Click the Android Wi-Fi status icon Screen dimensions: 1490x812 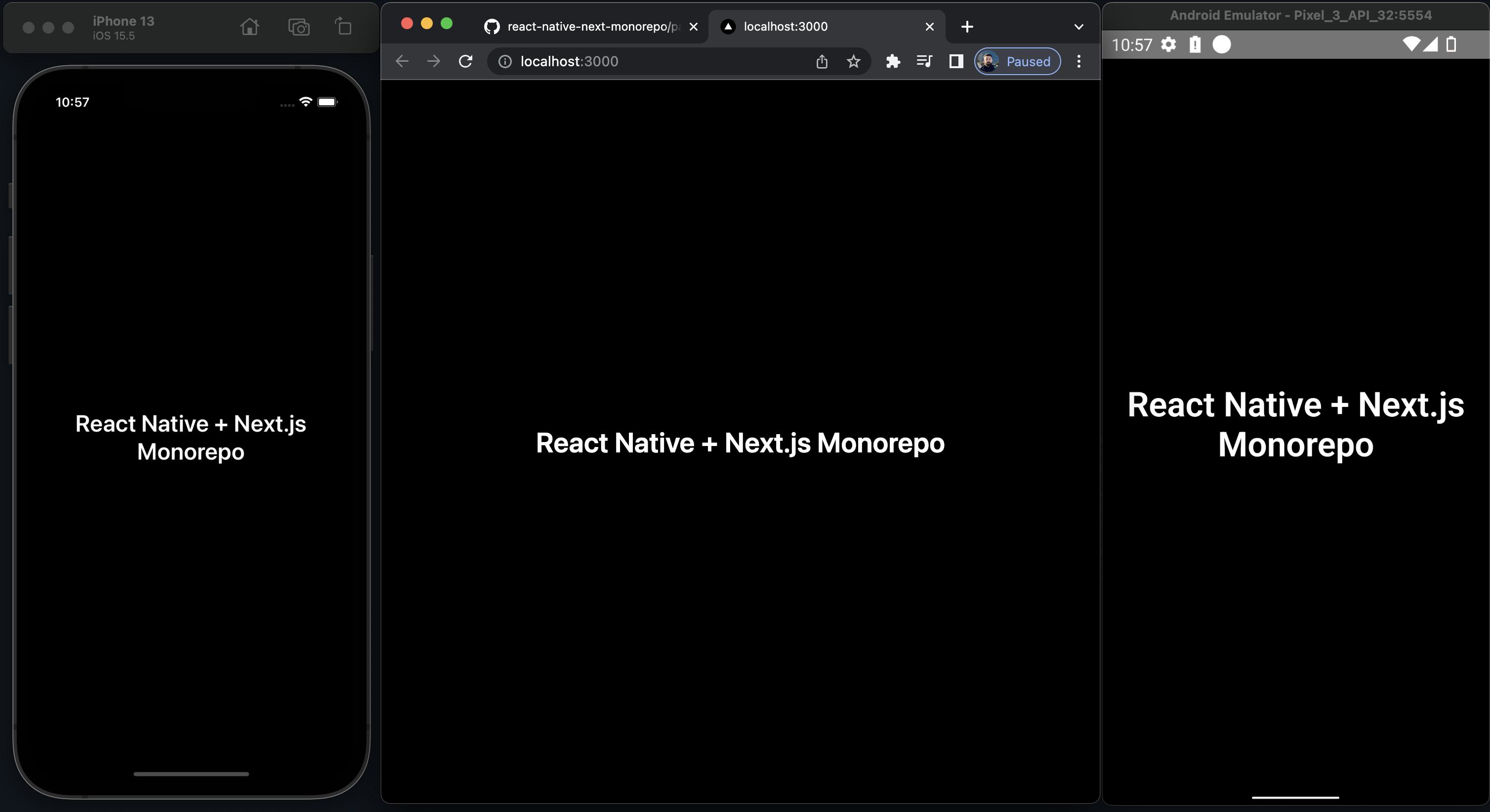(1412, 44)
